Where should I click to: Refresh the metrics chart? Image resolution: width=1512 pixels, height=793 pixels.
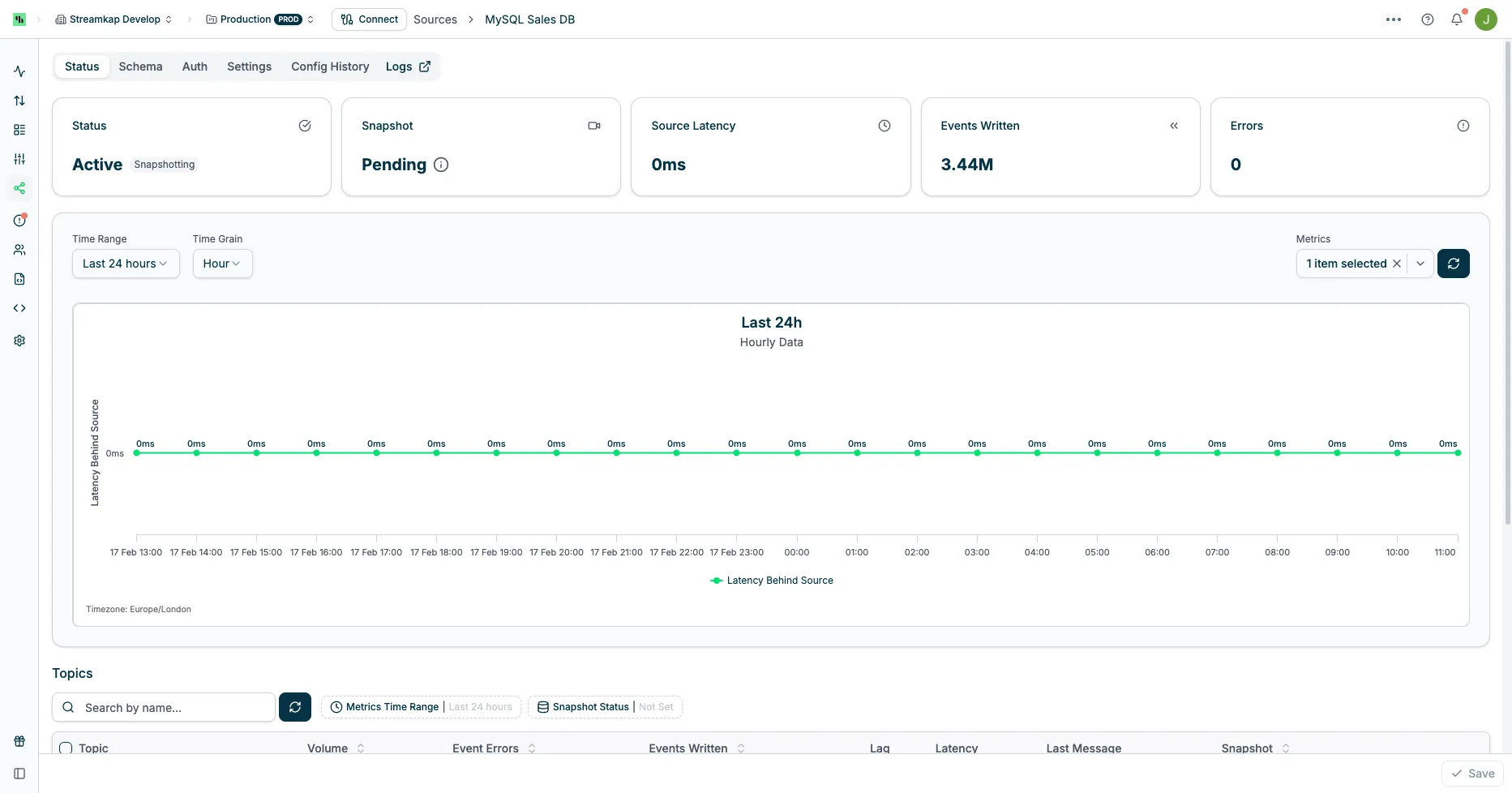[x=1454, y=264]
